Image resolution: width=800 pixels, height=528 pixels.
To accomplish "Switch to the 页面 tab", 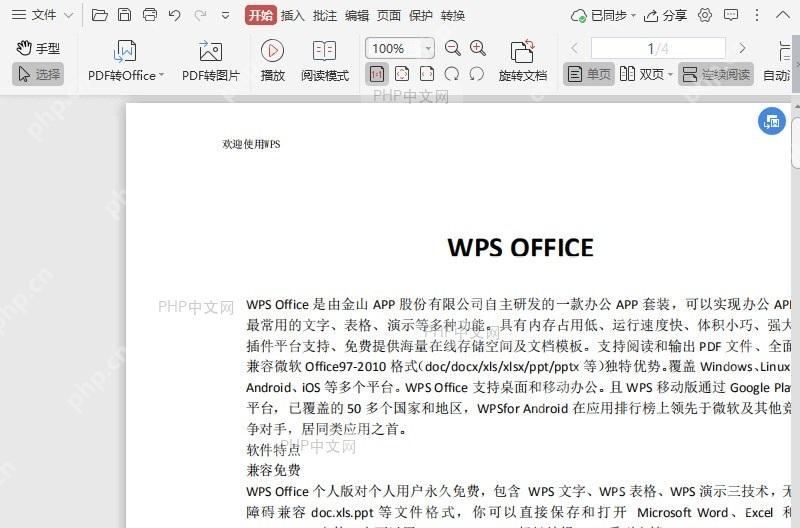I will 388,16.
